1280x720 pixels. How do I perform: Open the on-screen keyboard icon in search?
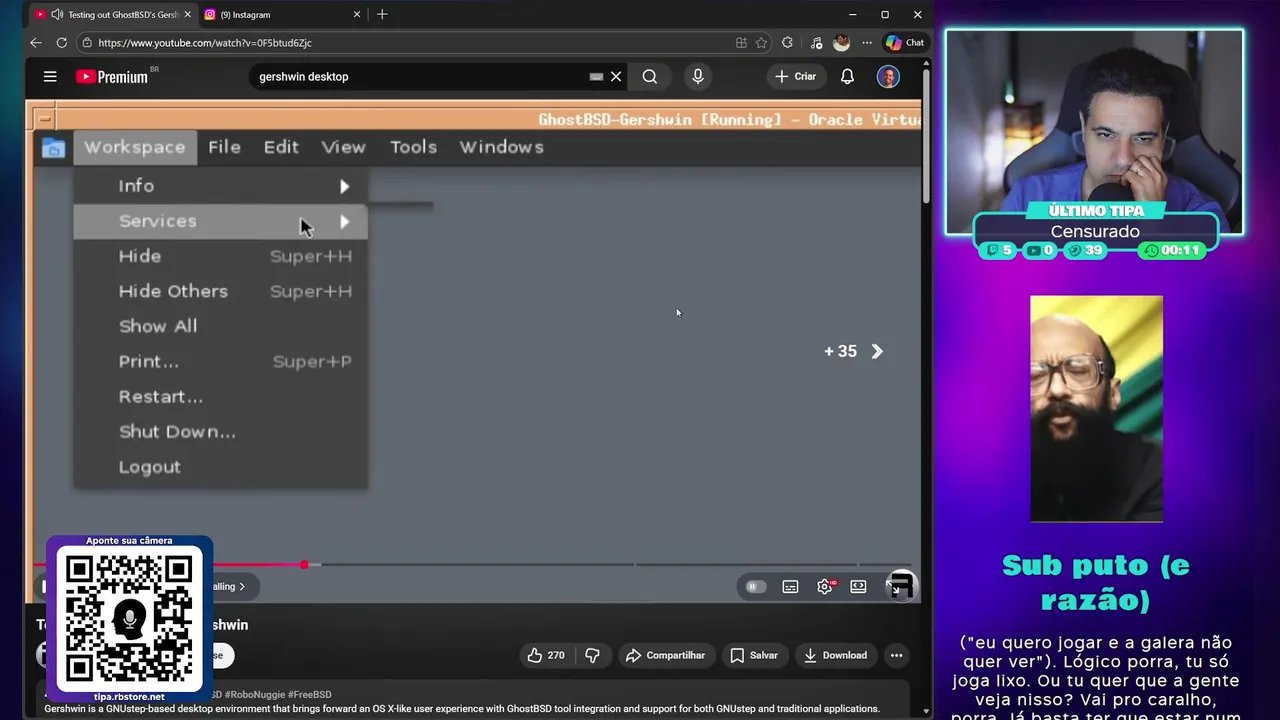coord(596,76)
